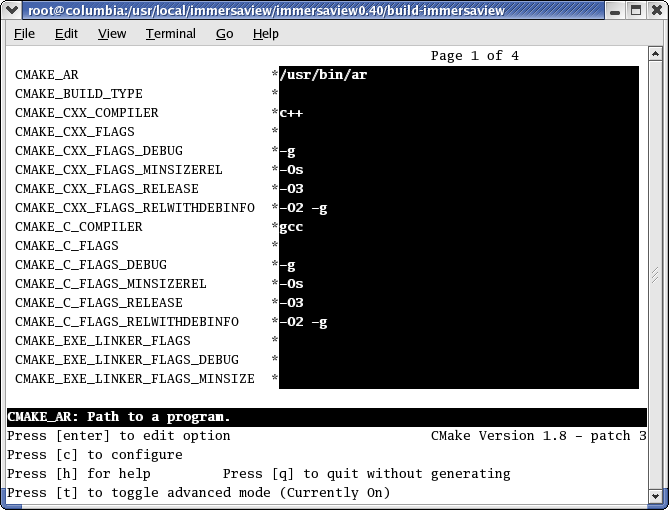The width and height of the screenshot is (669, 510).
Task: Click the scrollbar down arrow
Action: (655, 496)
